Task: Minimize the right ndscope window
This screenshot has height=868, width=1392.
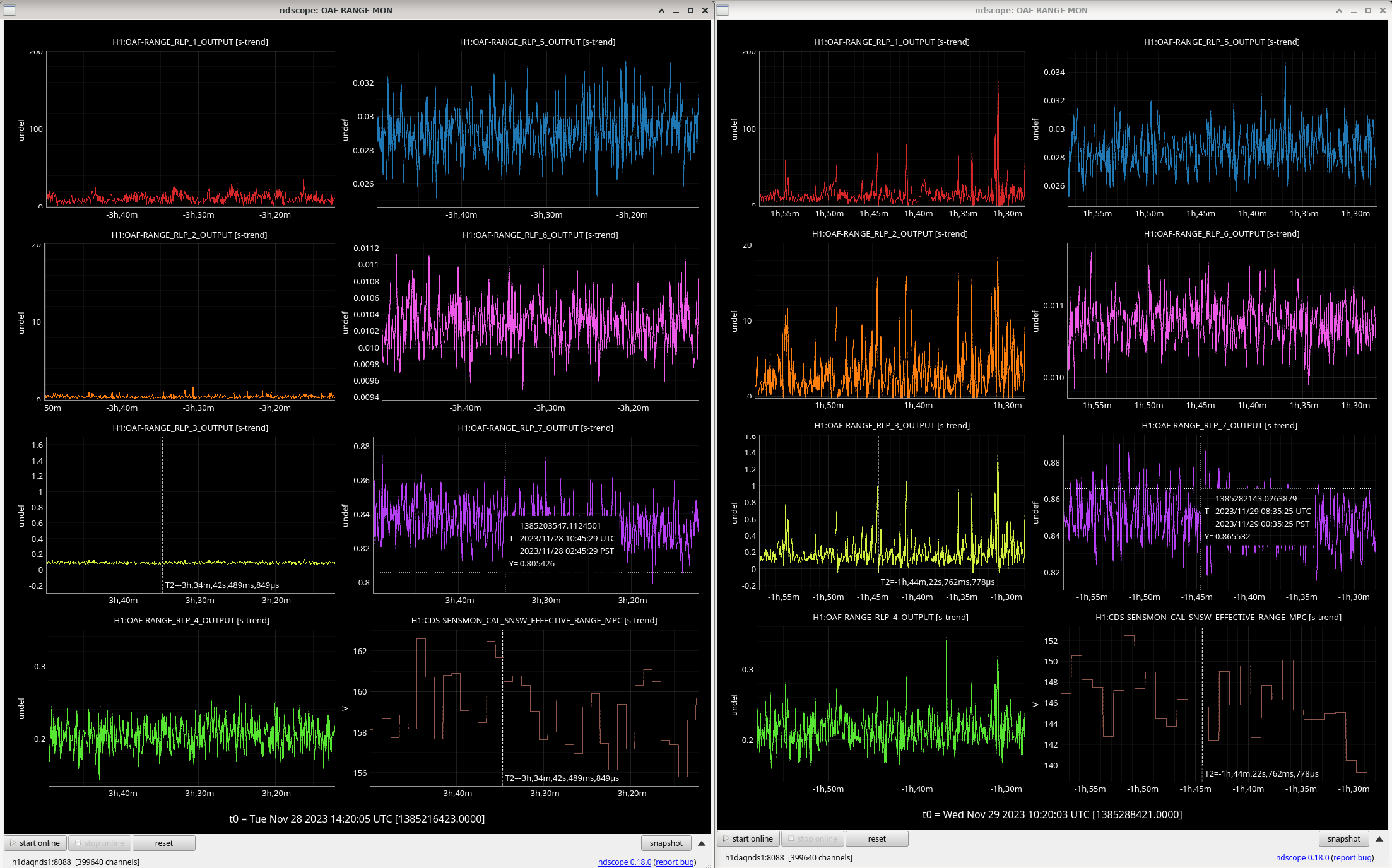Action: pyautogui.click(x=1354, y=10)
